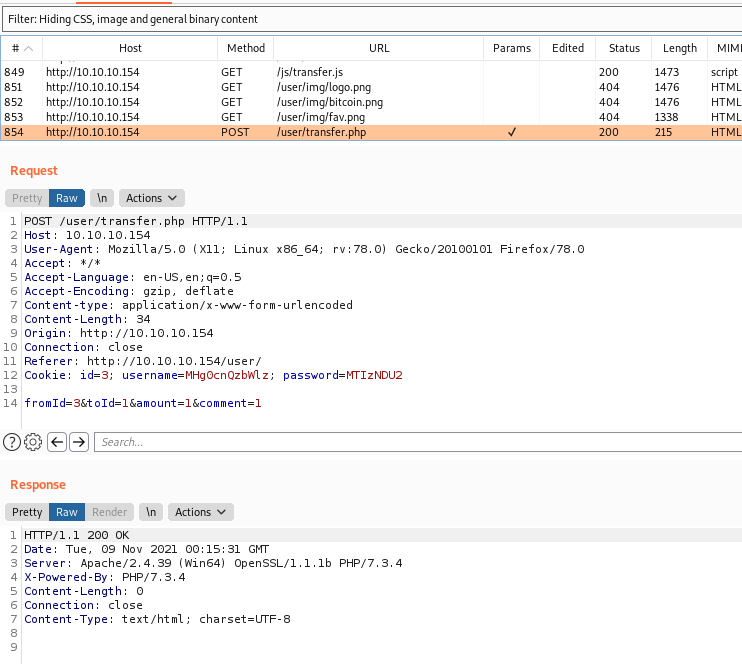Click sort arrow in # column header
This screenshot has width=742, height=664.
(28, 48)
